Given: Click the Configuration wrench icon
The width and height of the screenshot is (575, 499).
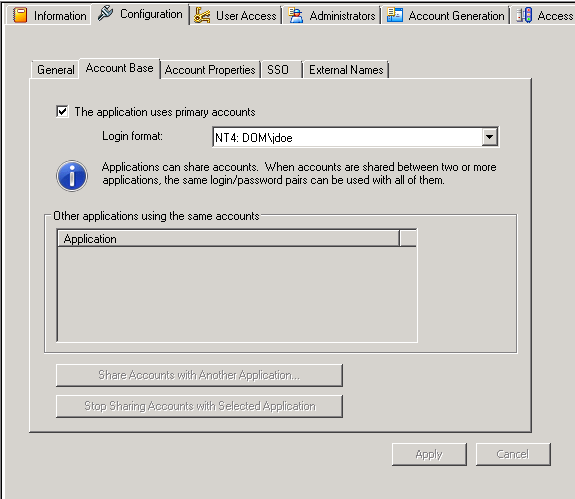Looking at the screenshot, I should [106, 14].
